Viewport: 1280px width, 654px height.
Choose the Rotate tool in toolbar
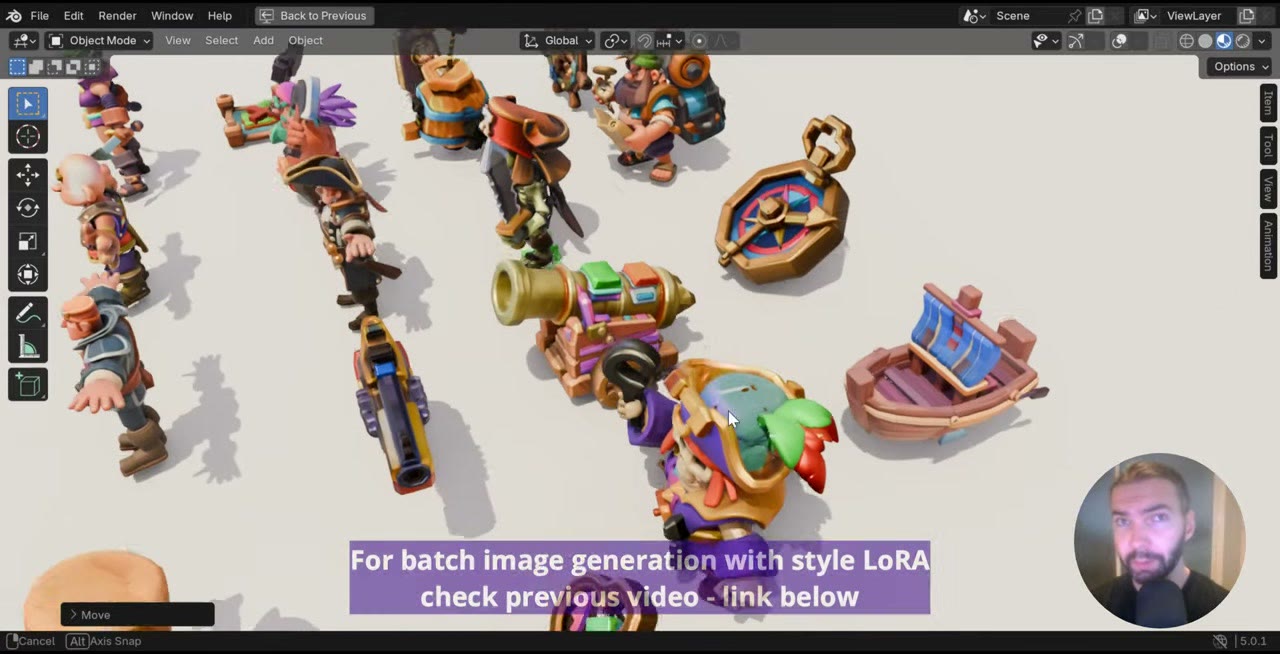click(x=28, y=208)
